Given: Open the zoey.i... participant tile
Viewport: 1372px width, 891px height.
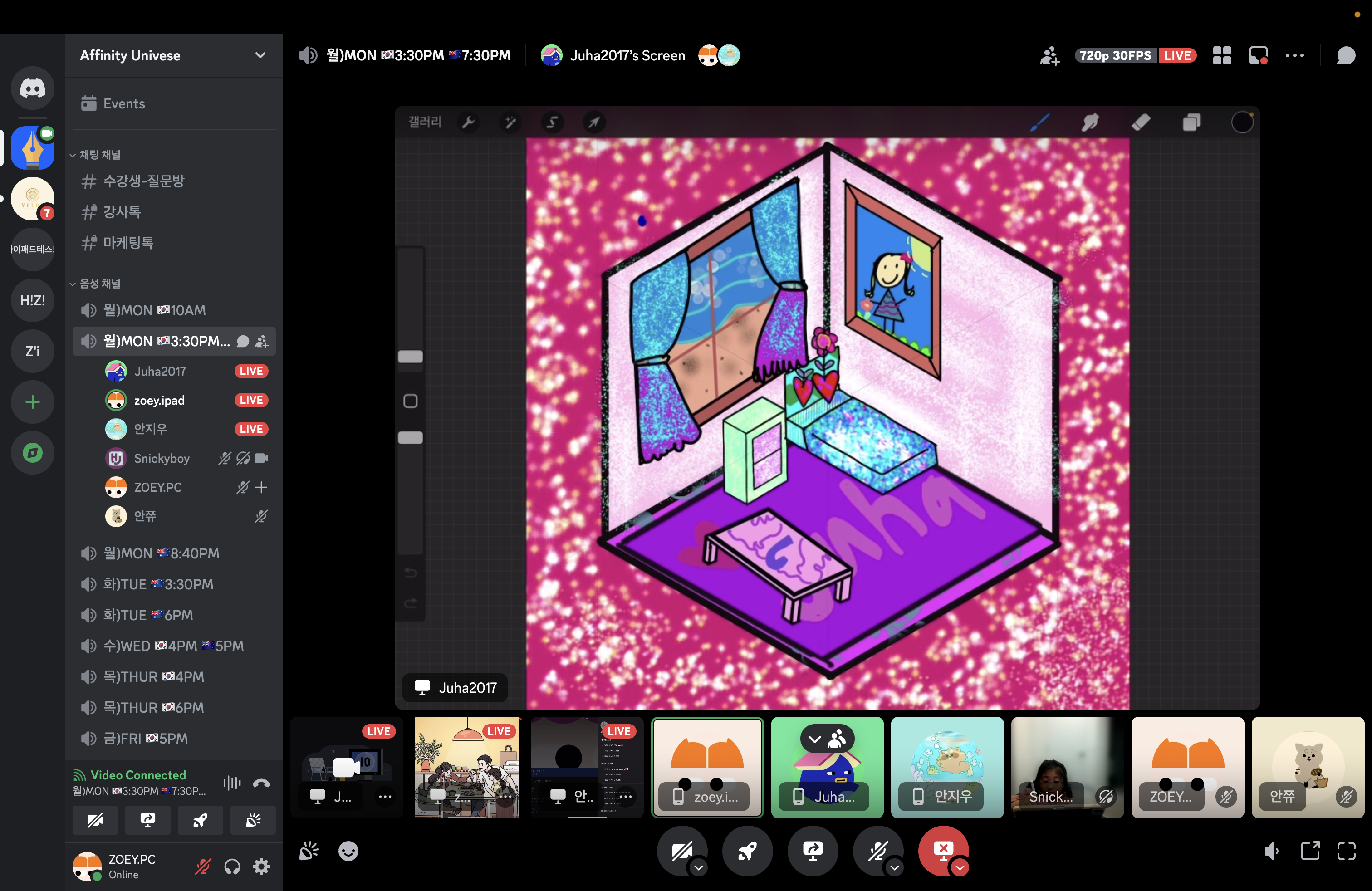Looking at the screenshot, I should click(707, 767).
